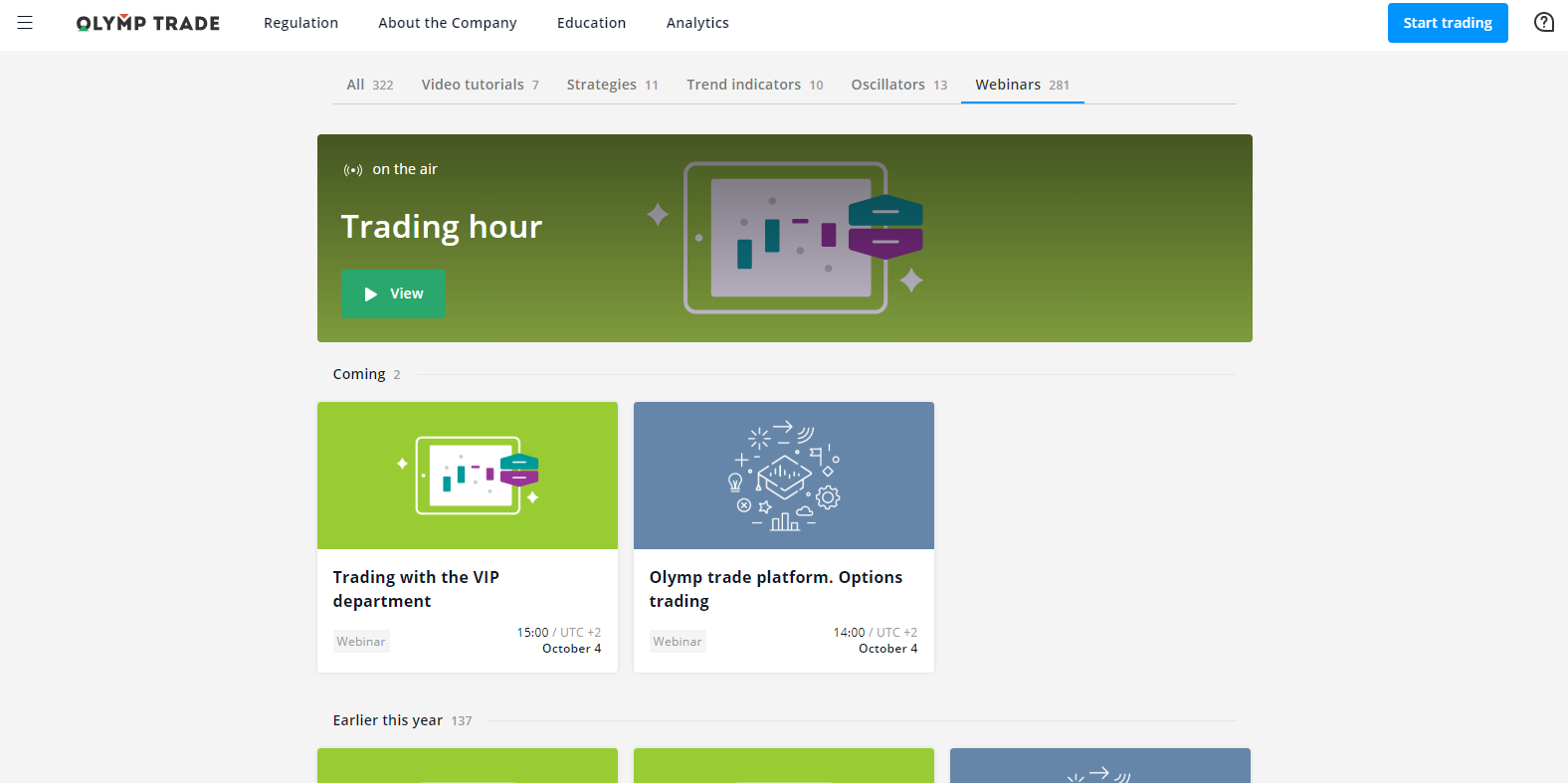Click the Coming section heading
Screen dimensions: 1568x783
pos(359,374)
